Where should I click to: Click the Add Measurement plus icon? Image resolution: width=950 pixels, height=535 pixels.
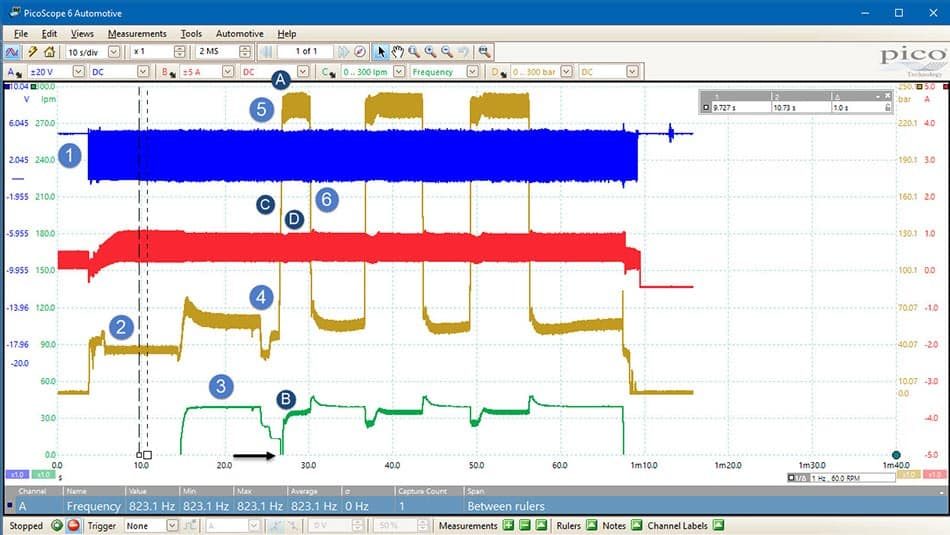coord(508,525)
